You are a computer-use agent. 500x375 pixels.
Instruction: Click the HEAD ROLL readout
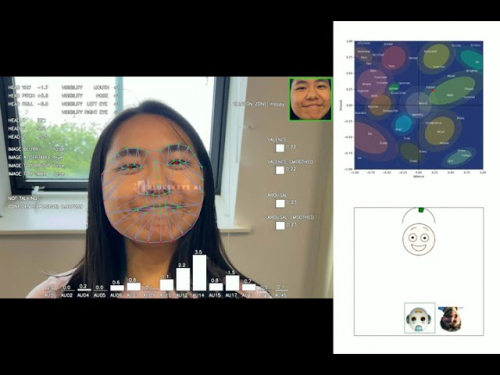pos(28,104)
